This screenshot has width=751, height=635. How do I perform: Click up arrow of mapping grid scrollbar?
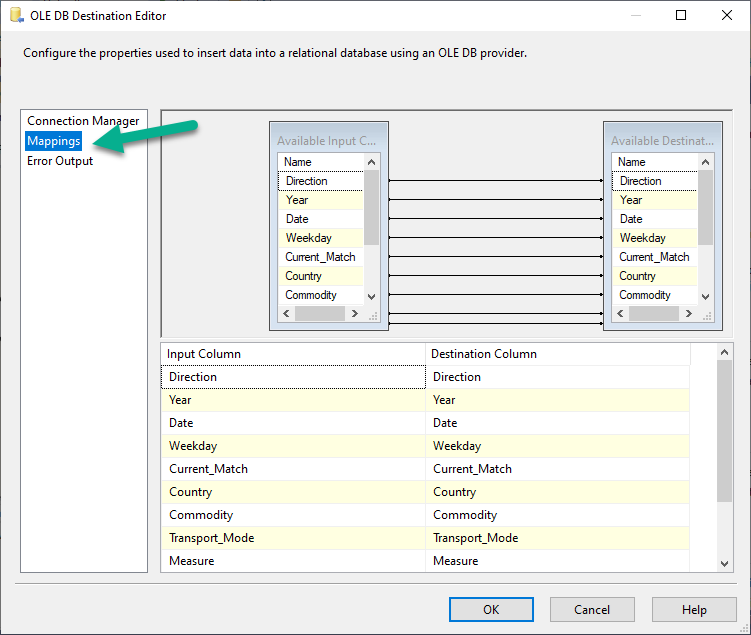tap(724, 352)
